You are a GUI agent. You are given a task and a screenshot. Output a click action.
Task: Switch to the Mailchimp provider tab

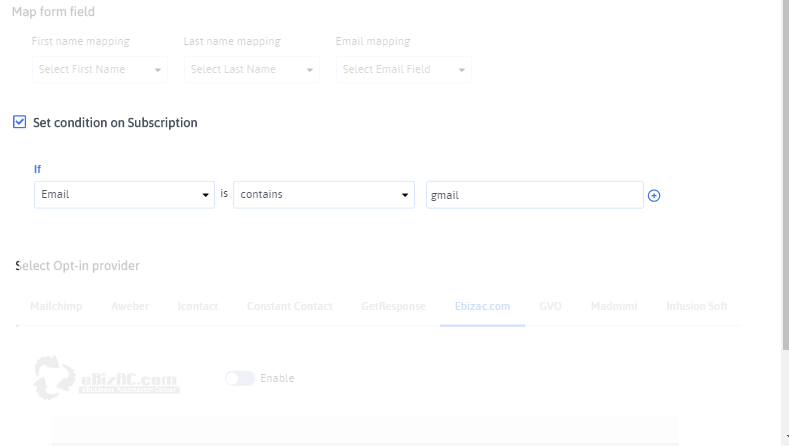(x=55, y=306)
